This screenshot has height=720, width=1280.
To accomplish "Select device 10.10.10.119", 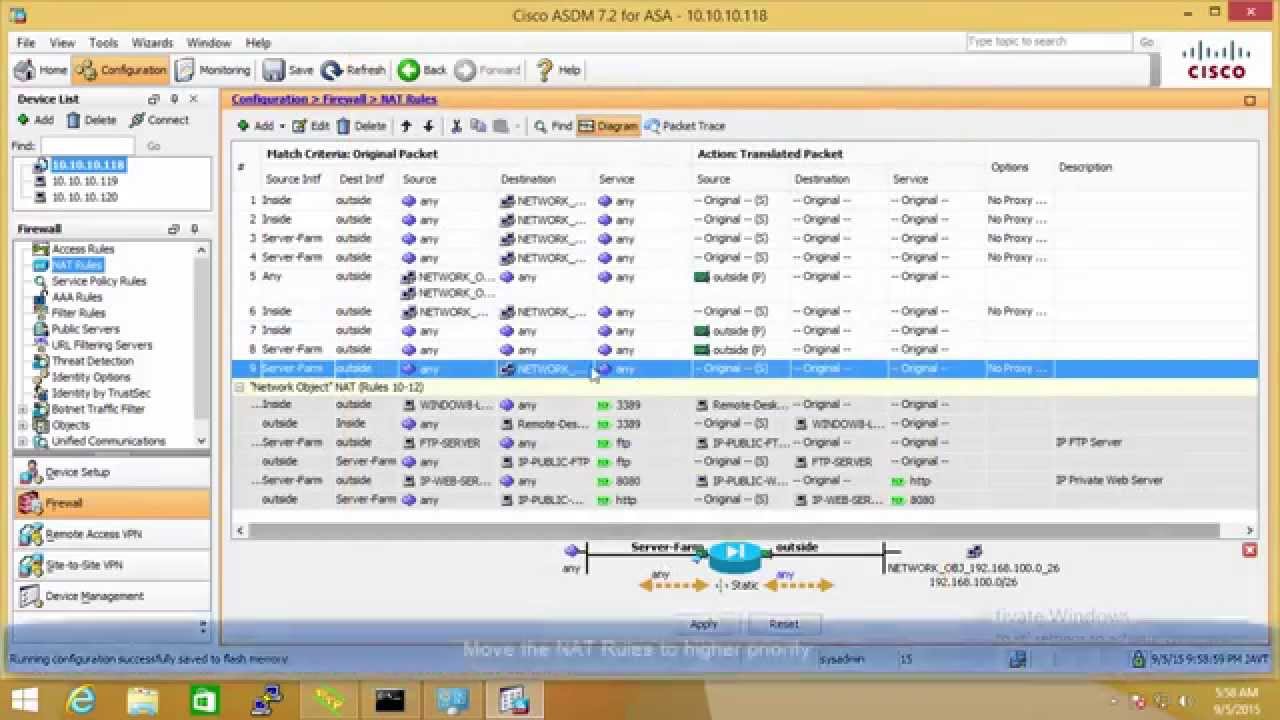I will (84, 181).
